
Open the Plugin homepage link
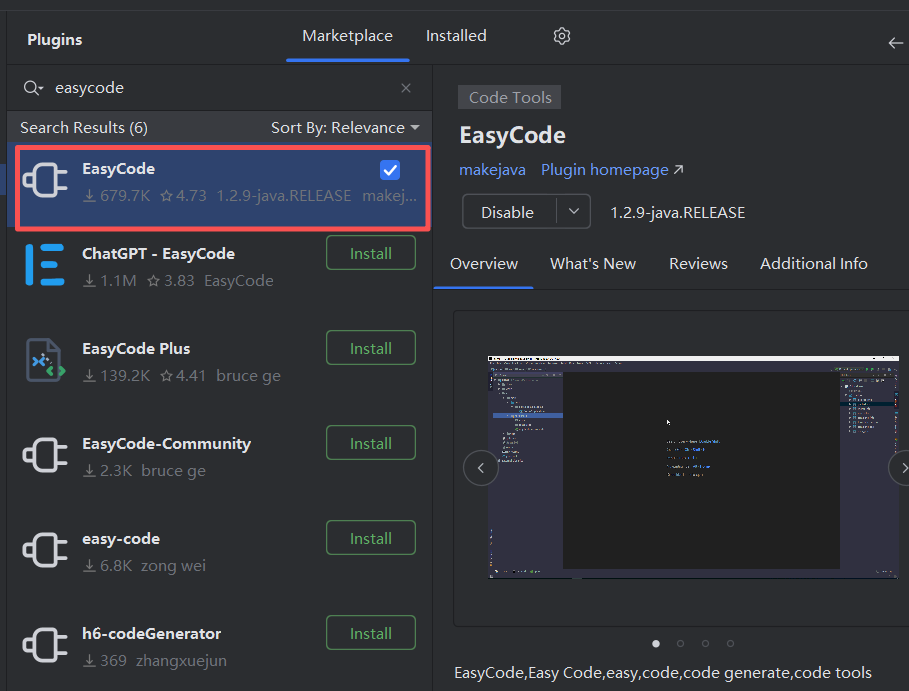coord(612,170)
